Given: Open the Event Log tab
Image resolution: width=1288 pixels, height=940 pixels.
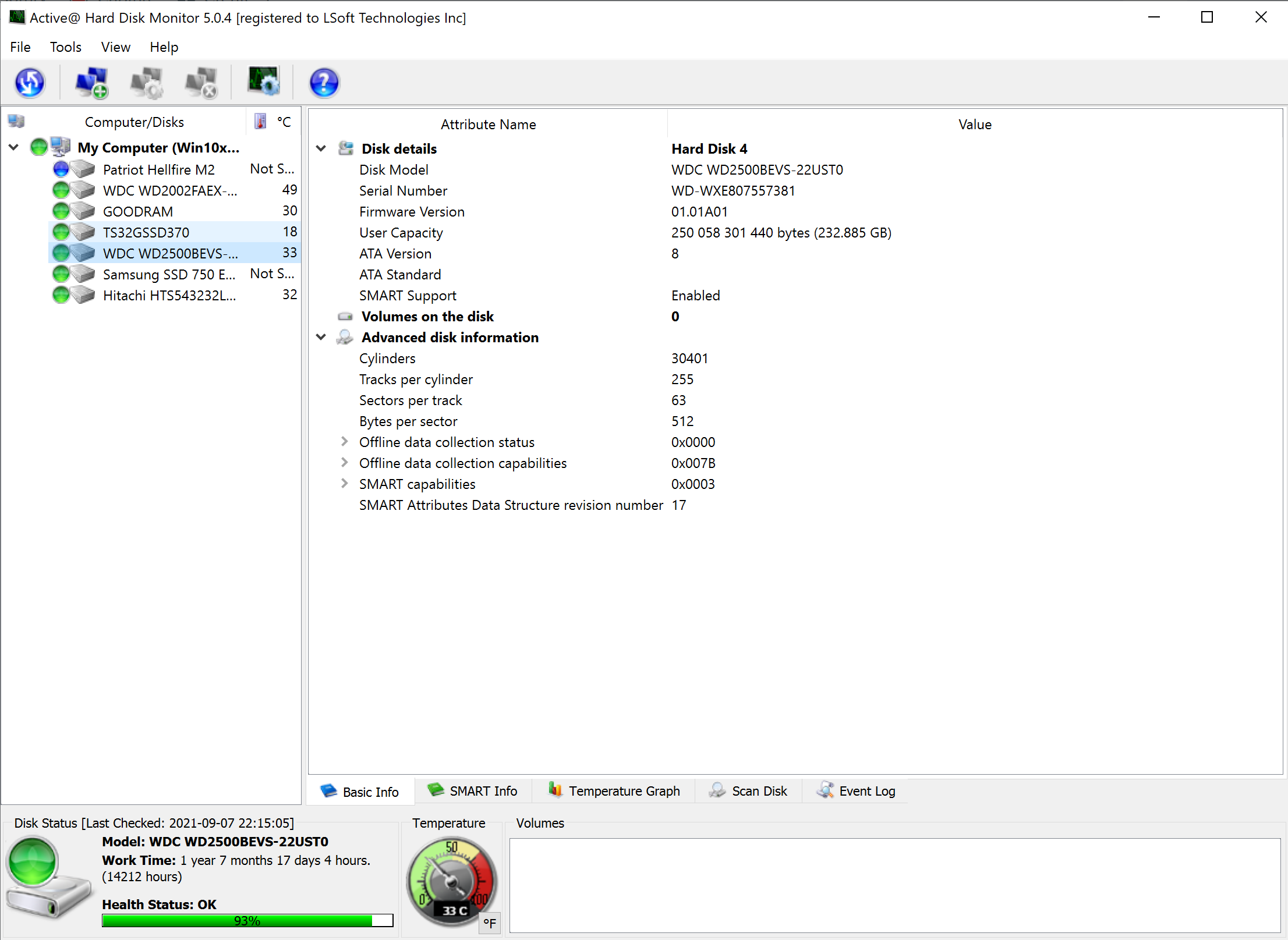Looking at the screenshot, I should 856,791.
